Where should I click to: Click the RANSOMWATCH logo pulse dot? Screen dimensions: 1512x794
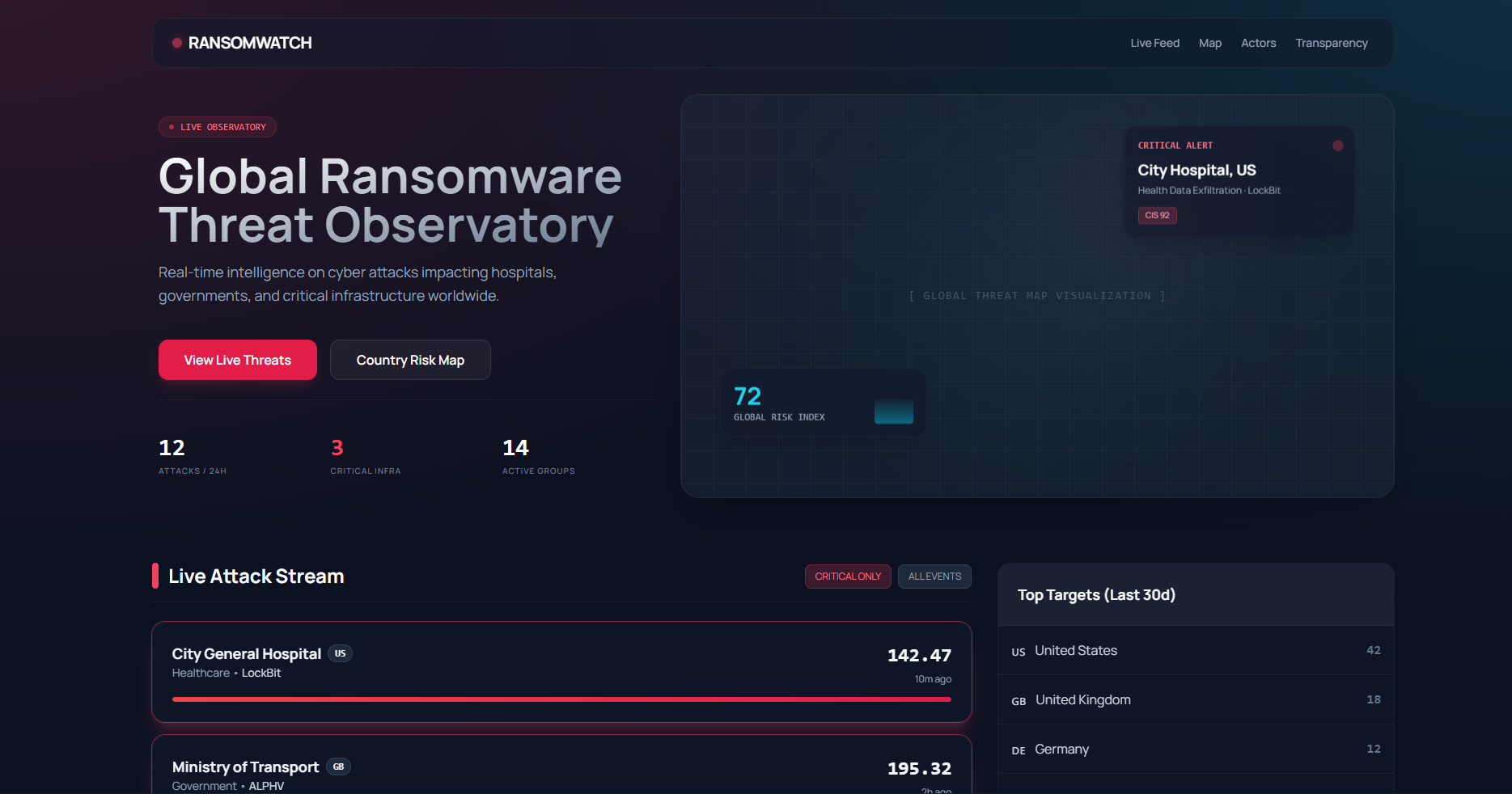click(x=176, y=43)
